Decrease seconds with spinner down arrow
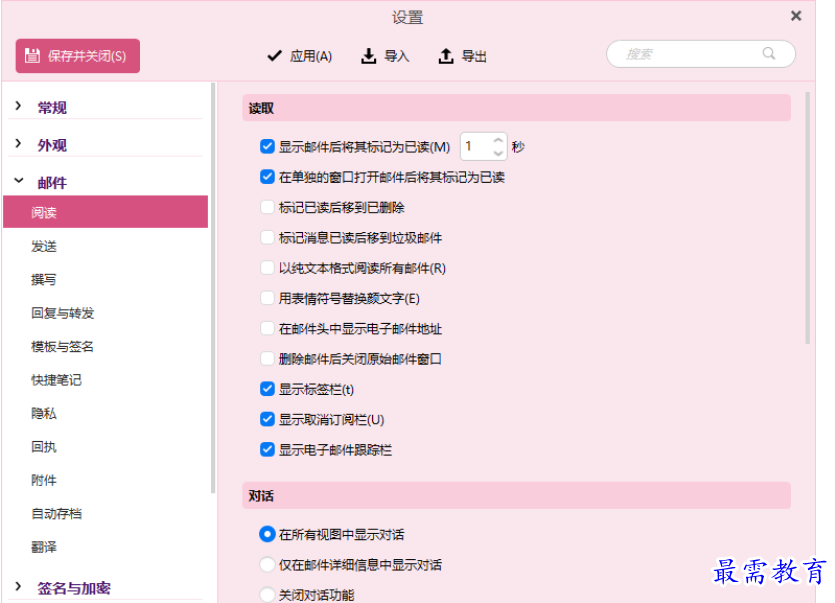 pos(498,153)
